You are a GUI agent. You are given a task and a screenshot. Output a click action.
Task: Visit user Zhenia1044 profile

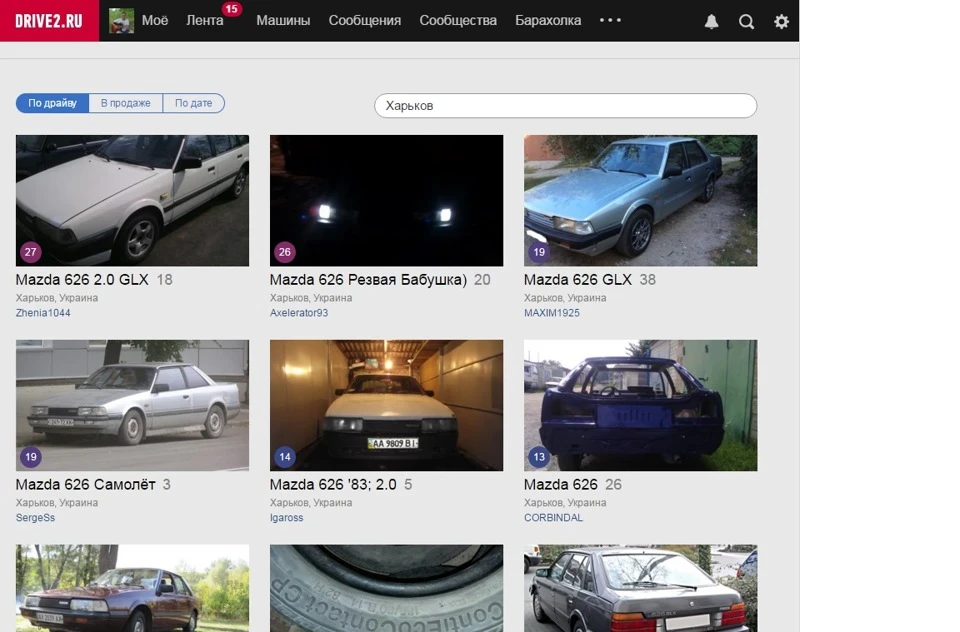click(x=43, y=313)
